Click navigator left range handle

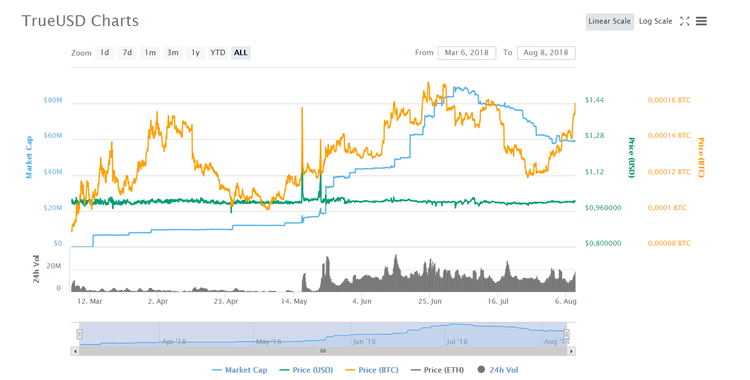(80, 334)
